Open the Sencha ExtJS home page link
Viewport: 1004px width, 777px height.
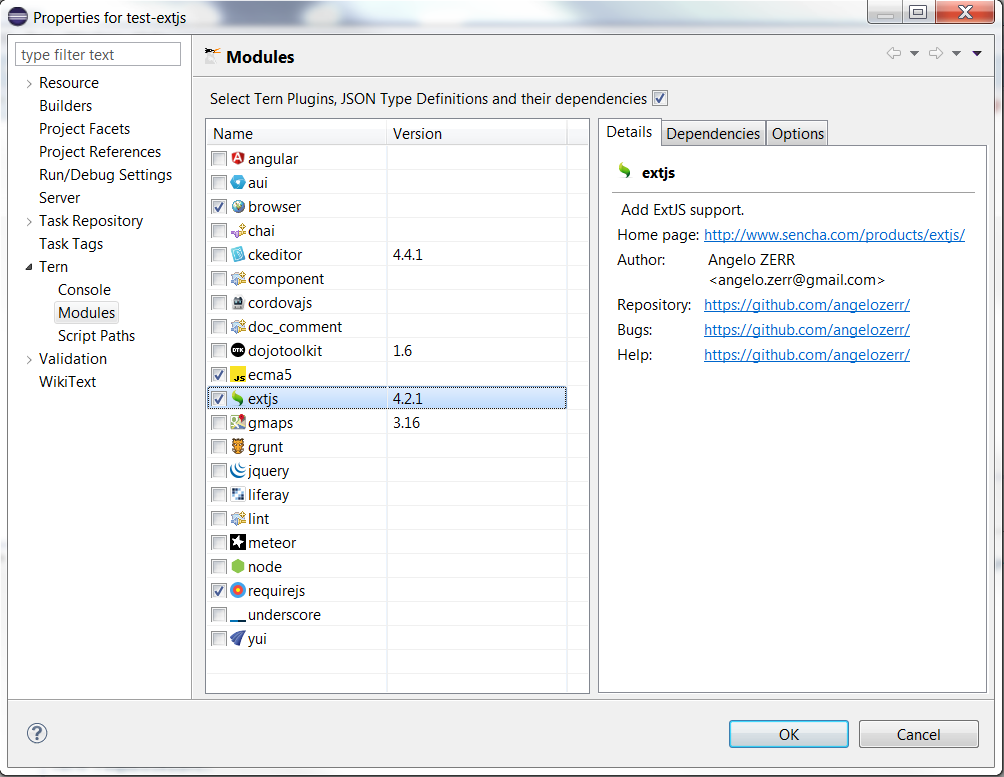[x=834, y=234]
